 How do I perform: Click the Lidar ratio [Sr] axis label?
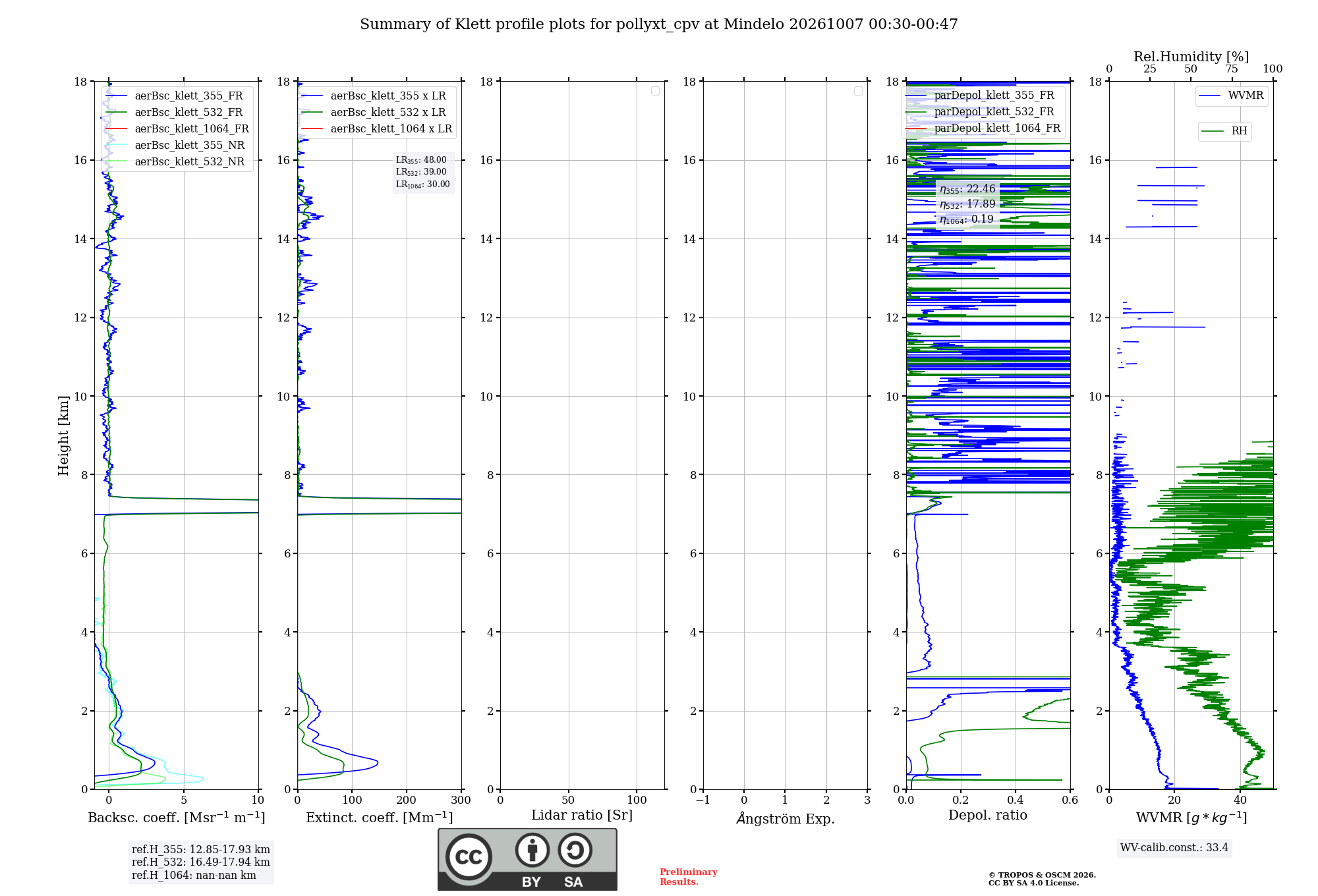[582, 816]
